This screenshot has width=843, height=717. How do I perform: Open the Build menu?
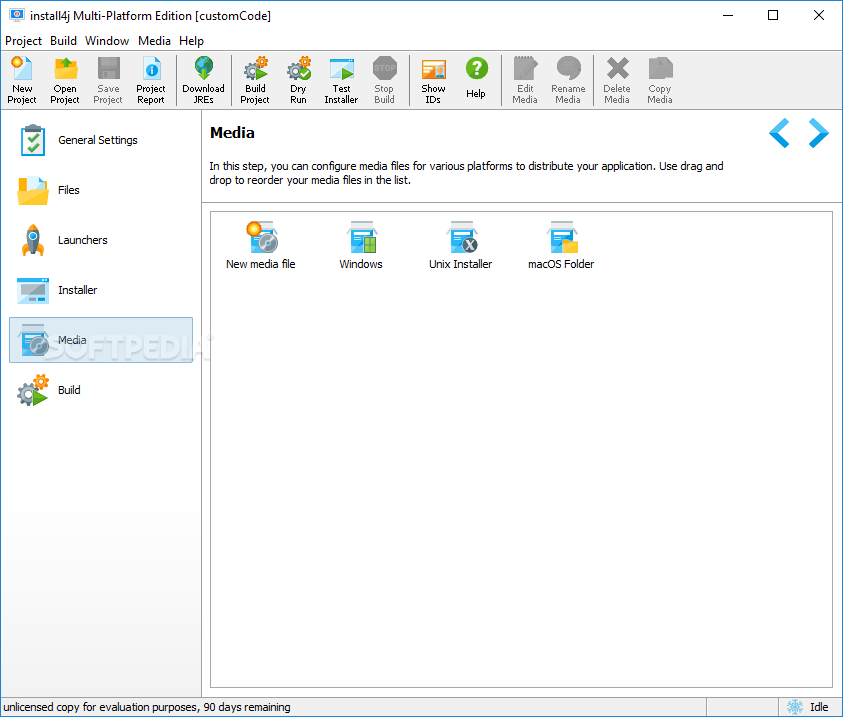tap(63, 41)
